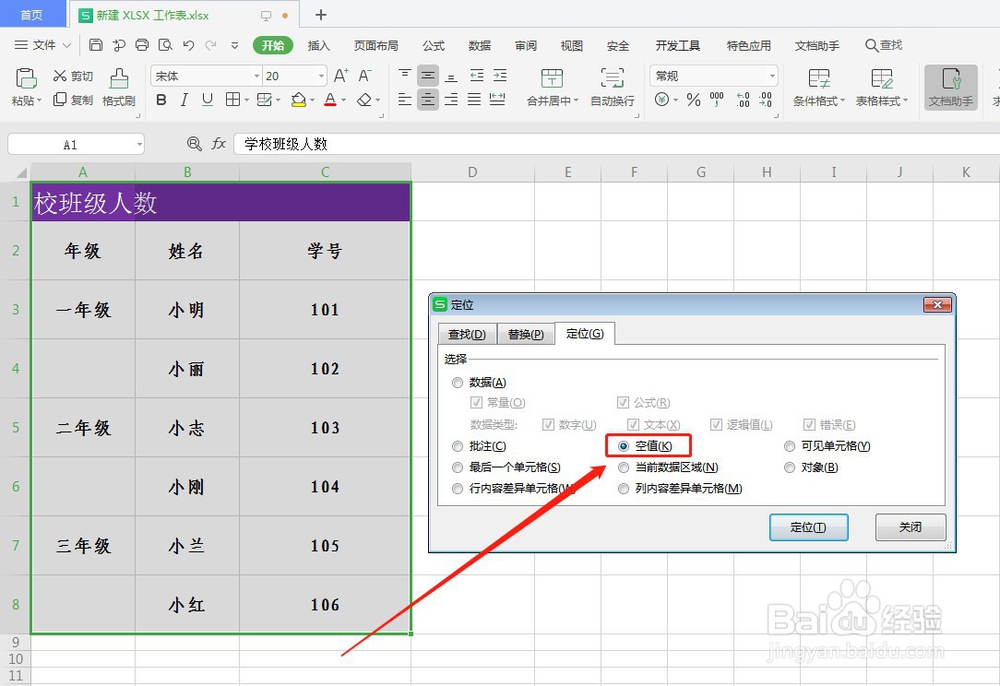Choose the 对象 objects radio option
This screenshot has height=686, width=1000.
[x=790, y=466]
